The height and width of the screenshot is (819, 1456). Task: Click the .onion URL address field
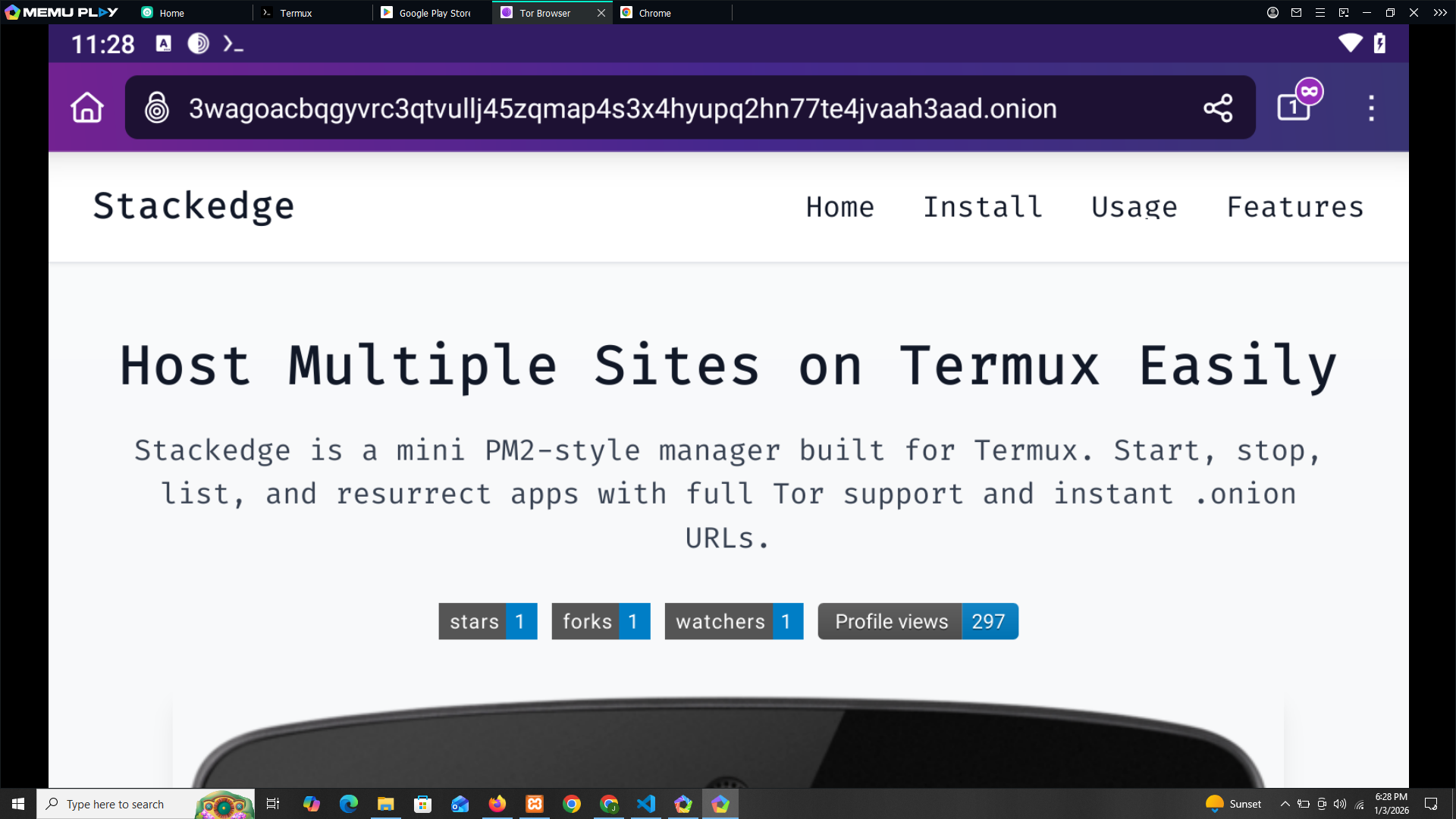pos(622,108)
